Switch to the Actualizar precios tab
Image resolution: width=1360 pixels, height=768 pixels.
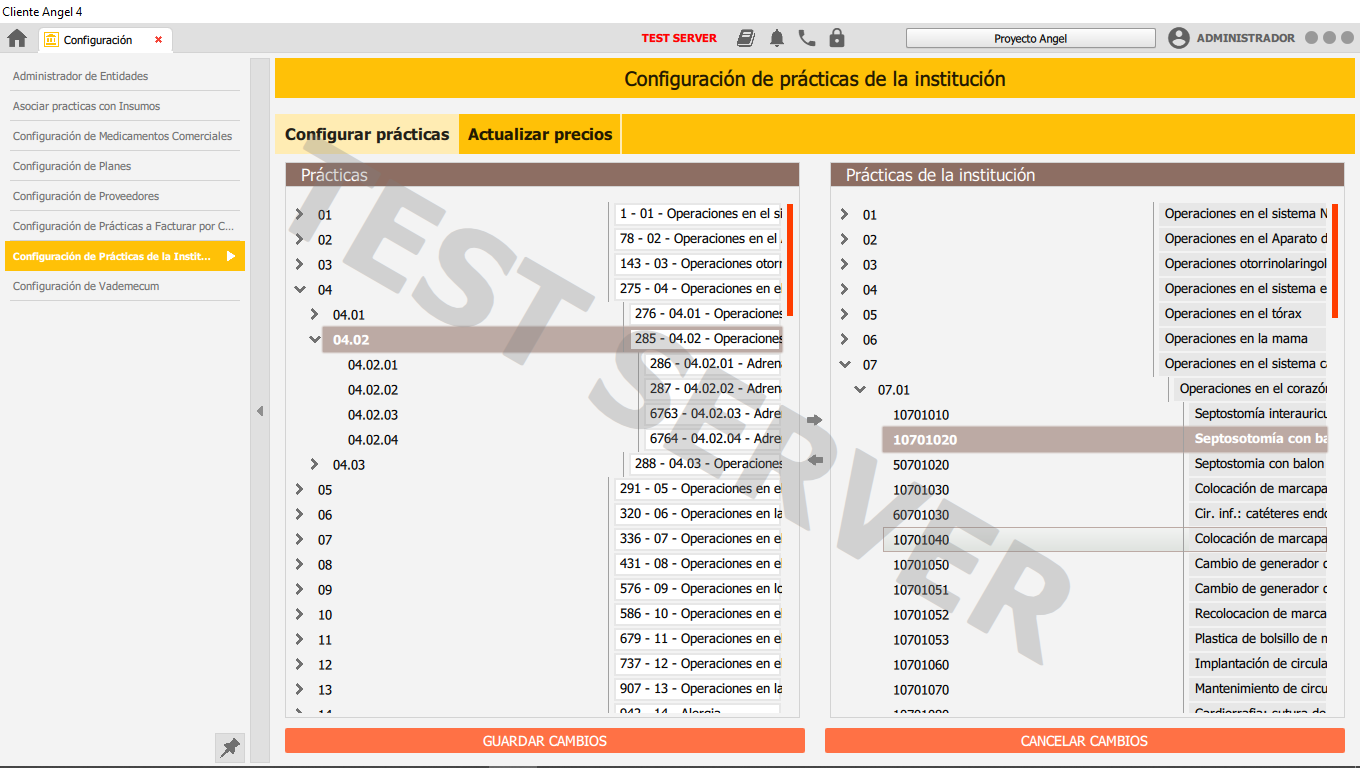pyautogui.click(x=539, y=133)
